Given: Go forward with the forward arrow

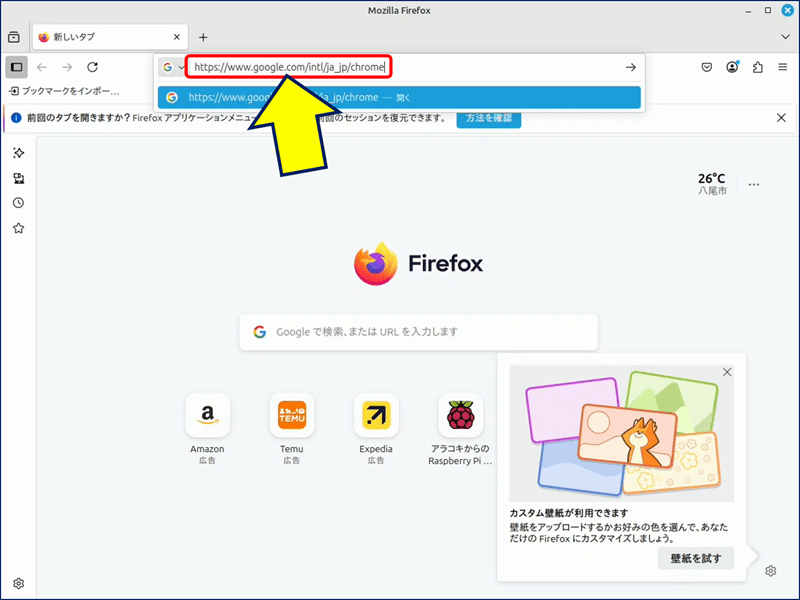Looking at the screenshot, I should [x=67, y=67].
